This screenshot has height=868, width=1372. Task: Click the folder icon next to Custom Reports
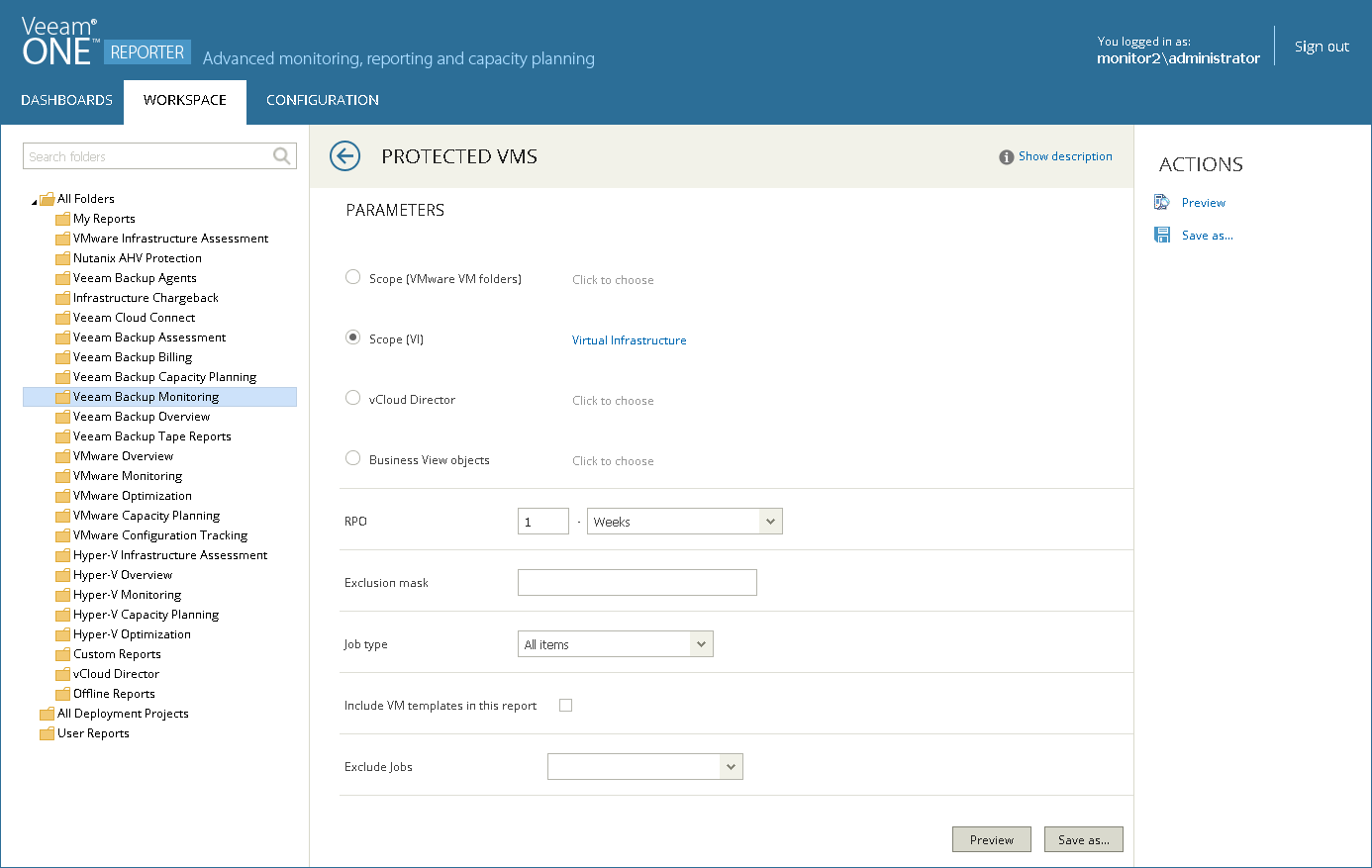[x=62, y=654]
